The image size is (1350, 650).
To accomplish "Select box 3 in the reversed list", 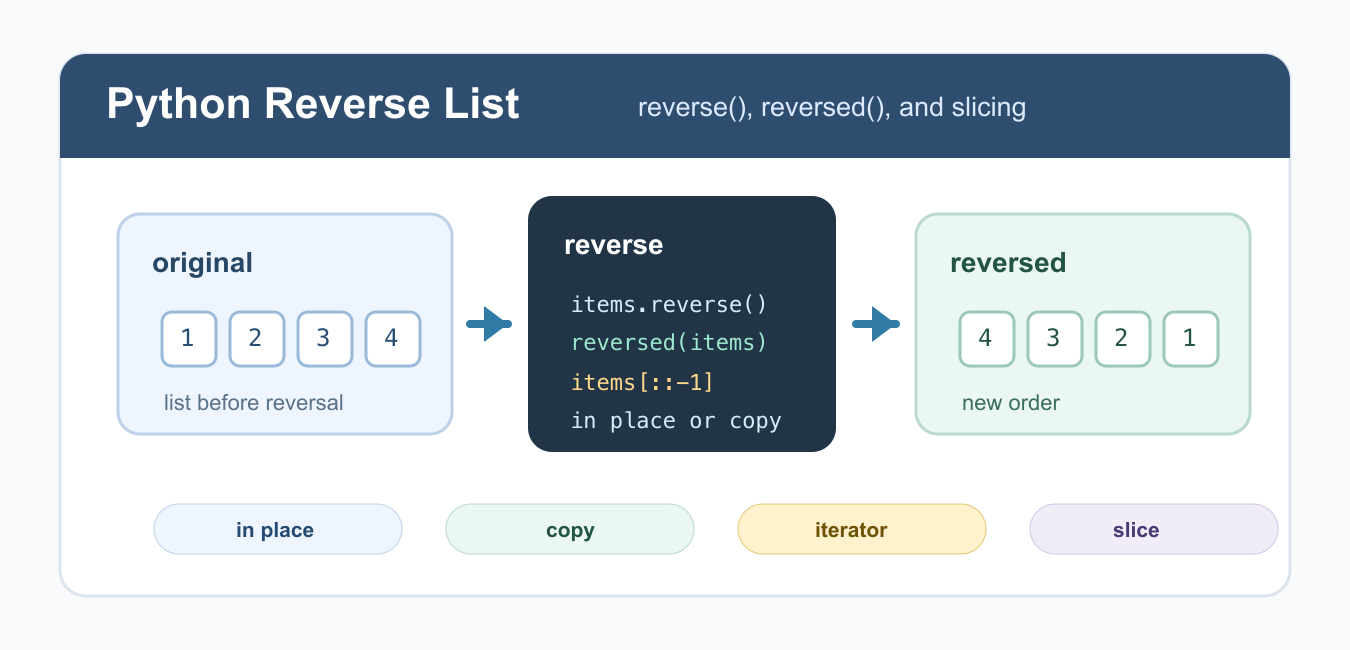I will click(1054, 338).
